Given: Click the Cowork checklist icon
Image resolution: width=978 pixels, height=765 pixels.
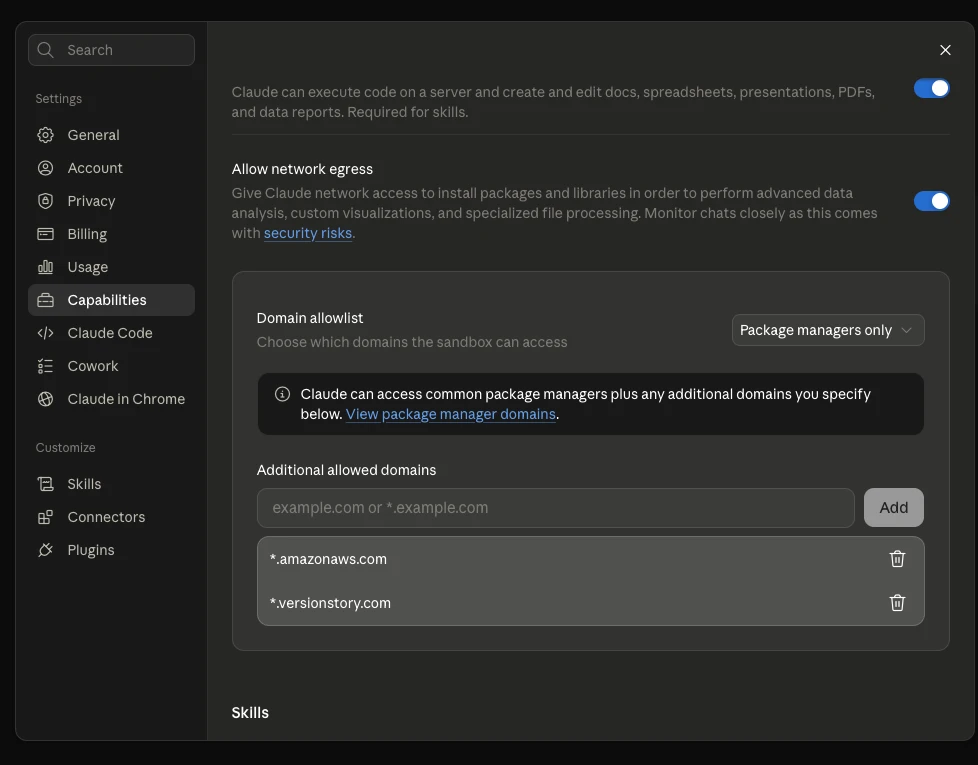Looking at the screenshot, I should (x=46, y=366).
